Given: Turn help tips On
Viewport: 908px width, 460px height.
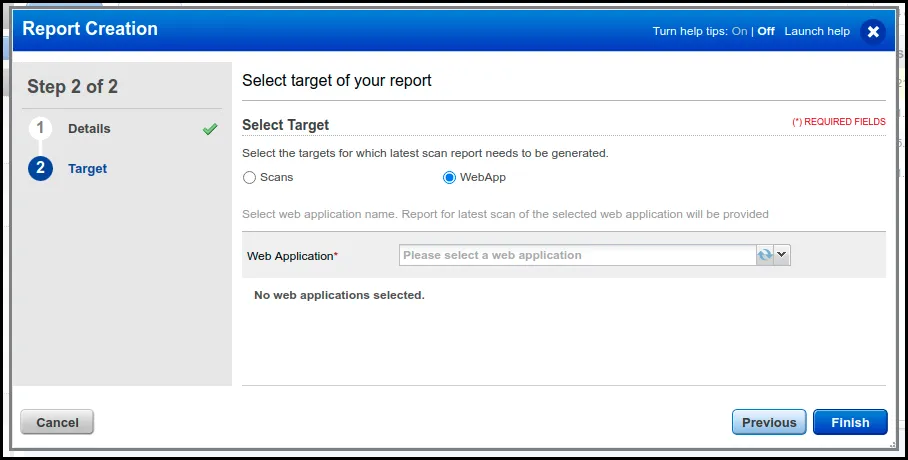Looking at the screenshot, I should [739, 31].
